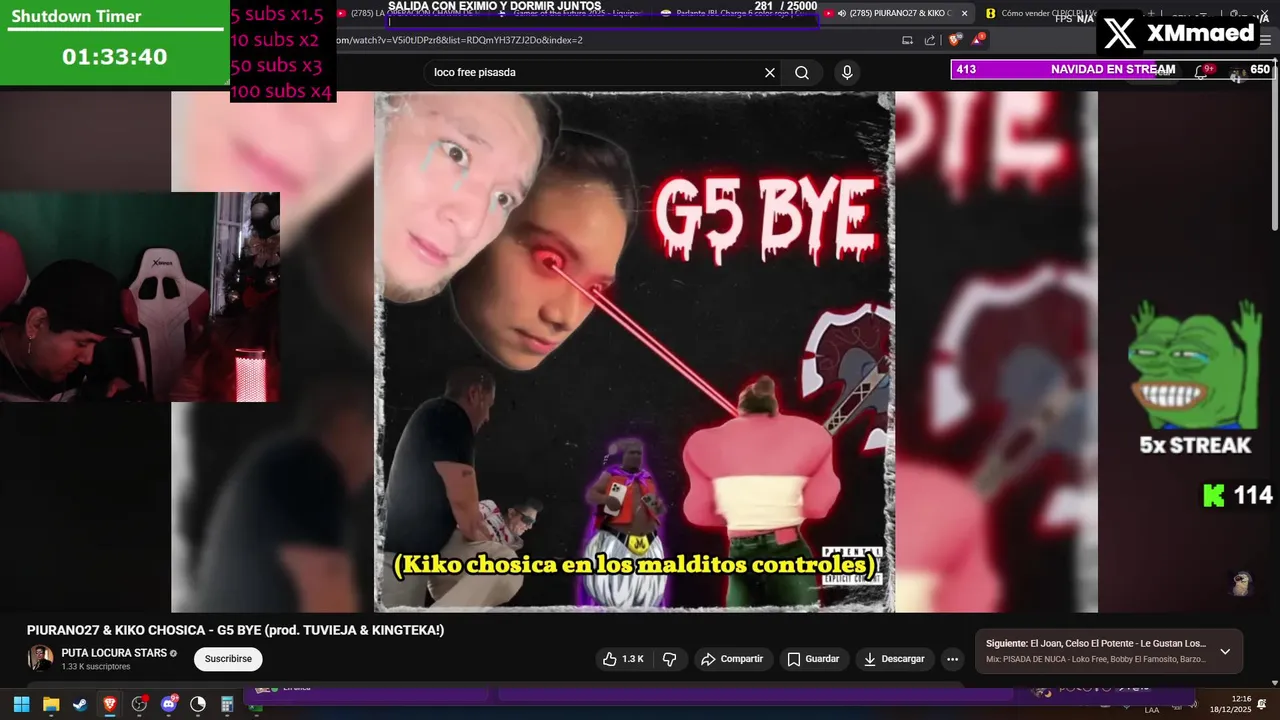Open the Windows Start menu
1280x720 pixels.
coord(22,705)
